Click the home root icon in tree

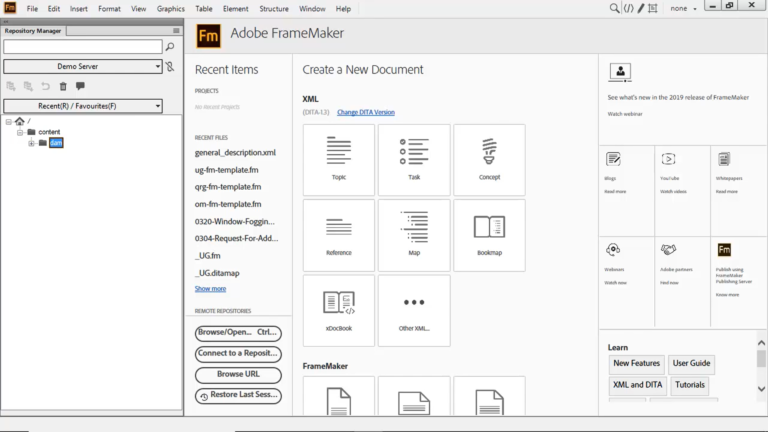[x=20, y=121]
